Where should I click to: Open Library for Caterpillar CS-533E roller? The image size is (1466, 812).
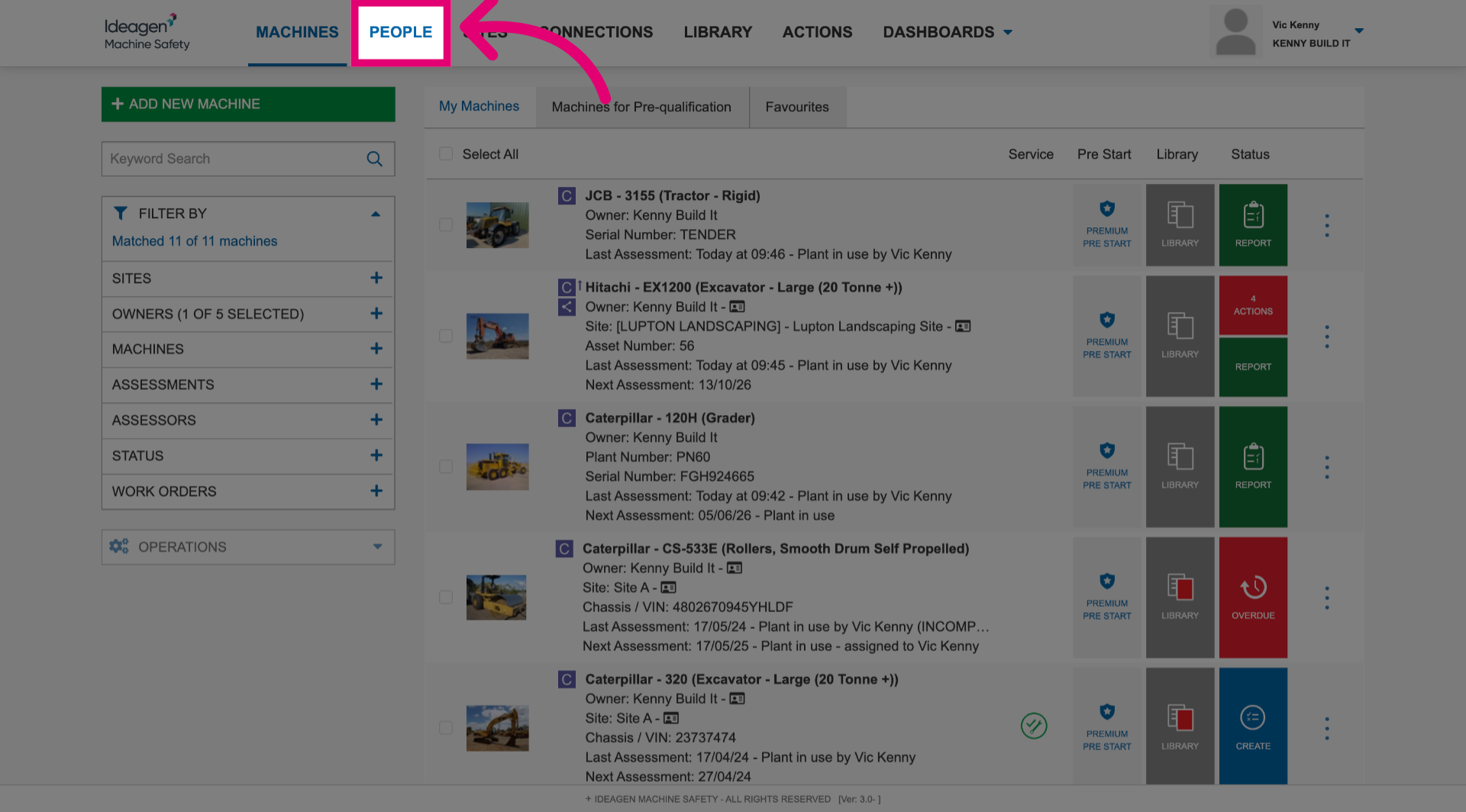[1180, 598]
